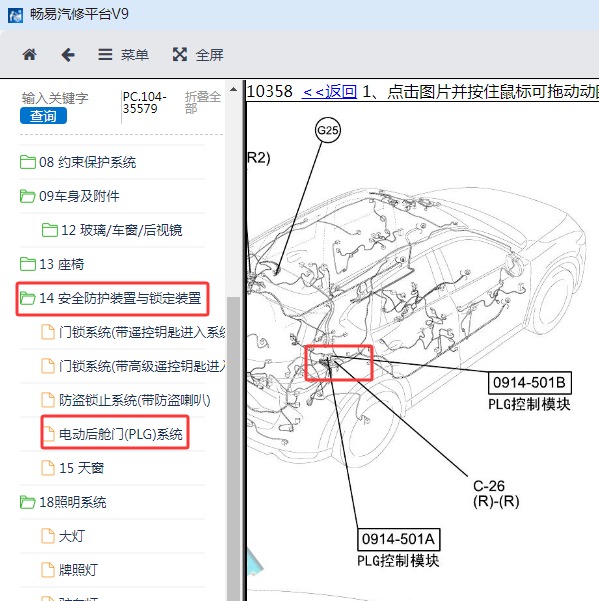Focus the 输入关键字 keyword field
The height and width of the screenshot is (601, 599).
[55, 98]
